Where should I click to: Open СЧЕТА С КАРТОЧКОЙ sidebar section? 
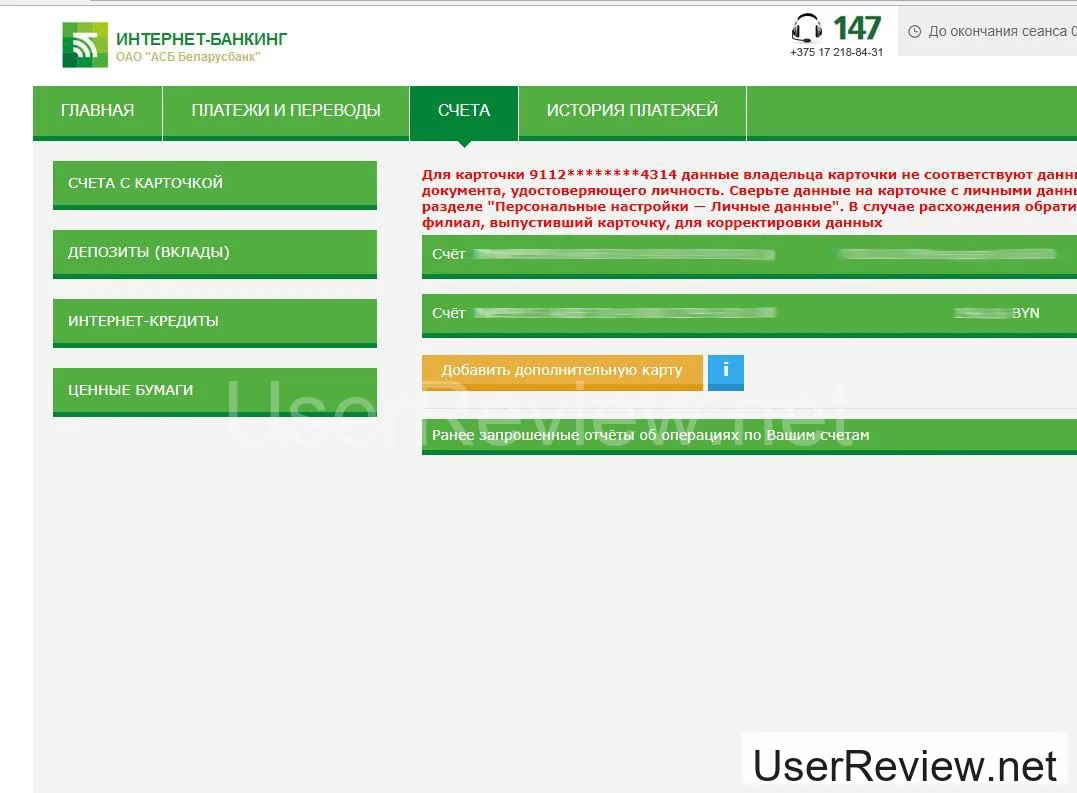coord(214,184)
